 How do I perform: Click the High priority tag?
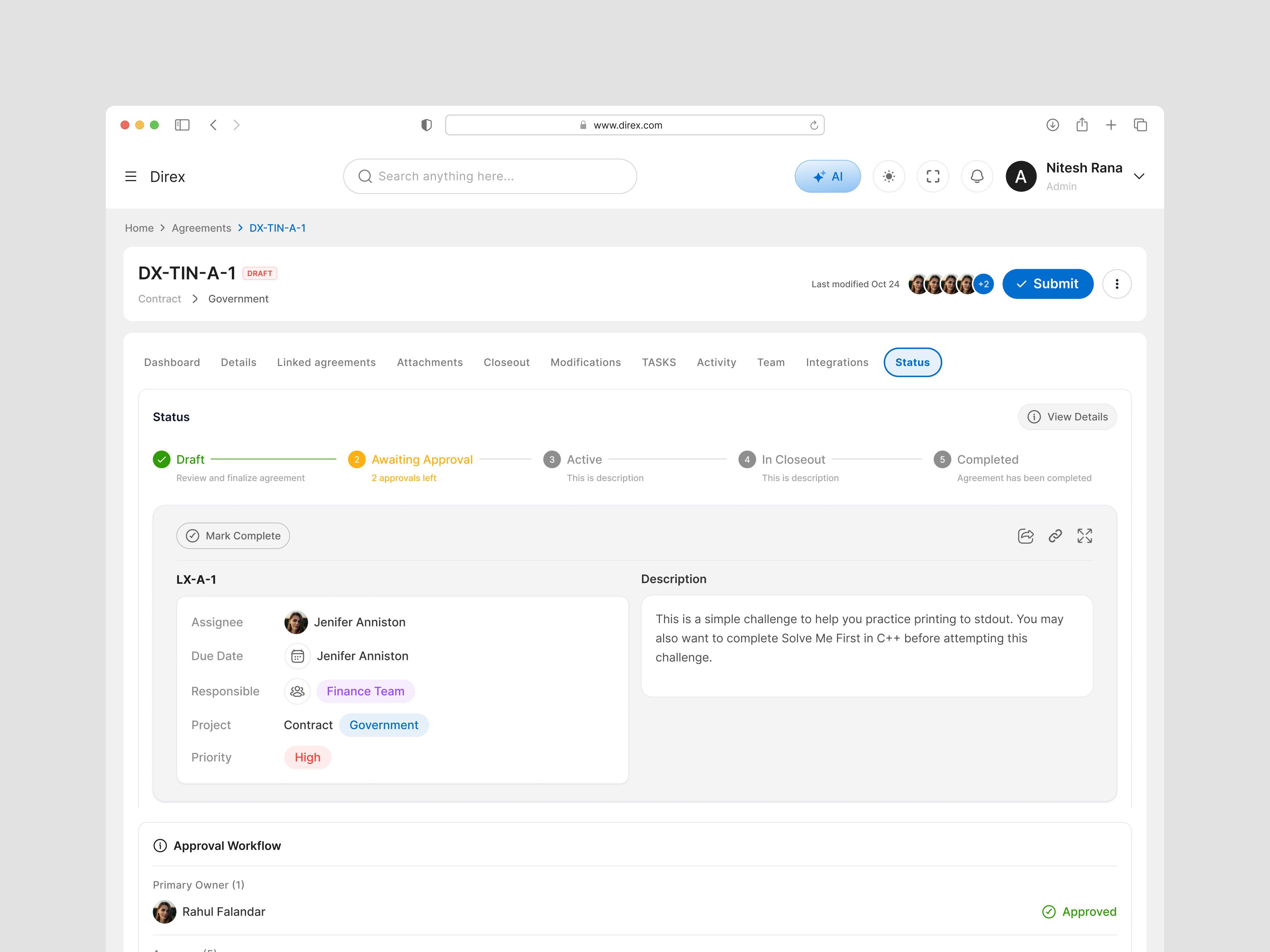(x=308, y=758)
